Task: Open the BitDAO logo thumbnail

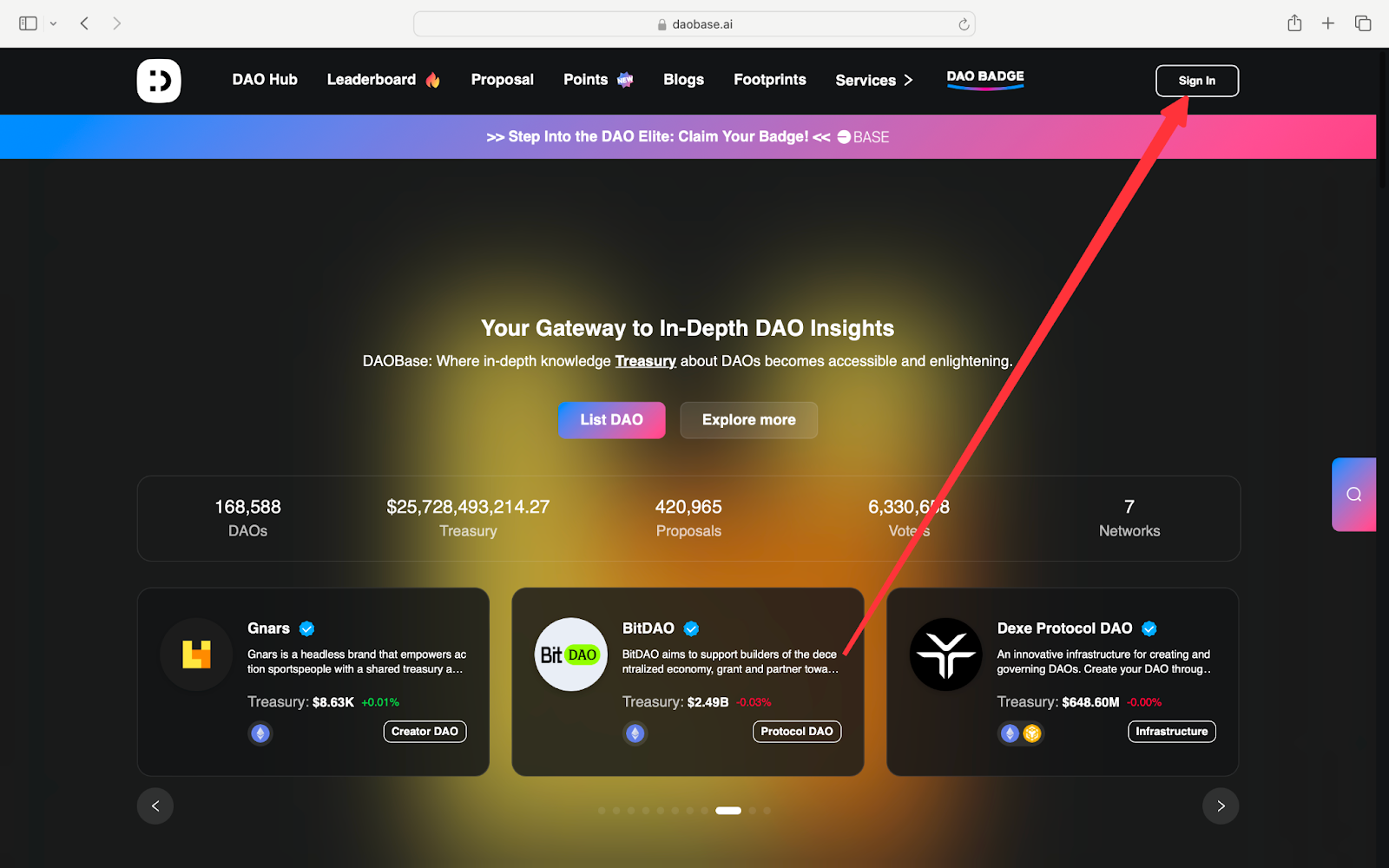Action: [571, 654]
